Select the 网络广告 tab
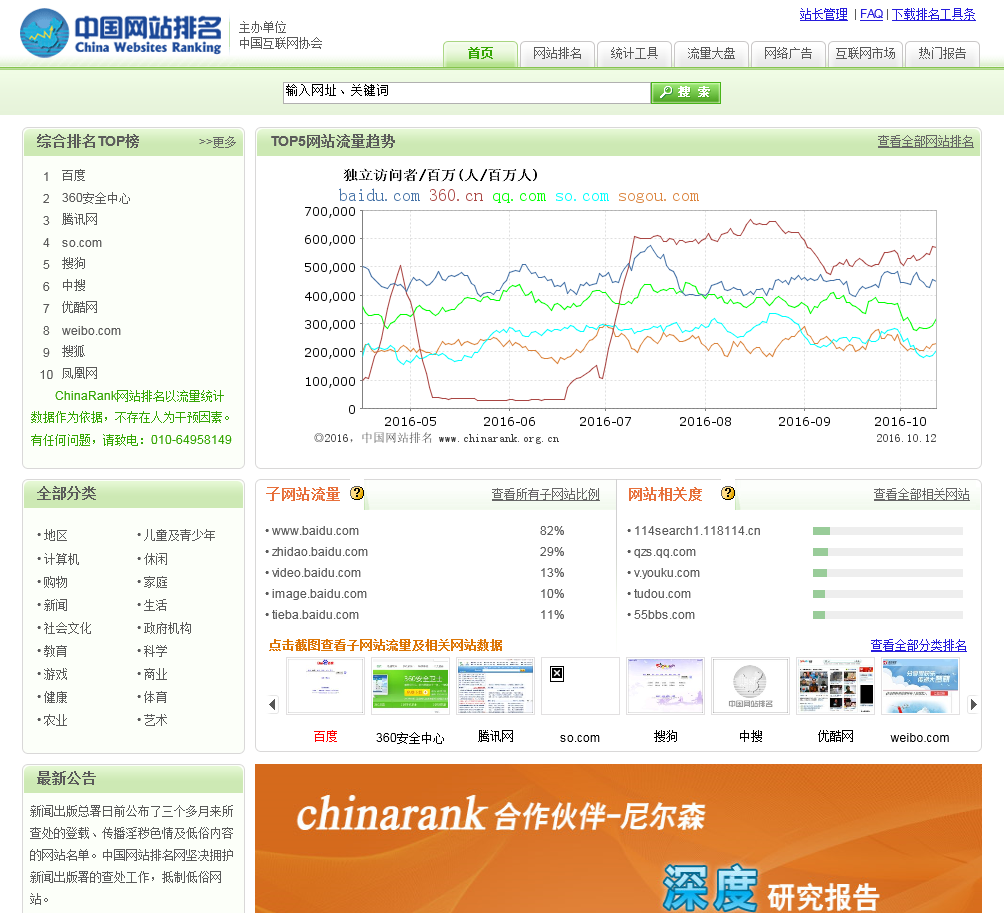This screenshot has width=1004, height=913. pyautogui.click(x=788, y=54)
